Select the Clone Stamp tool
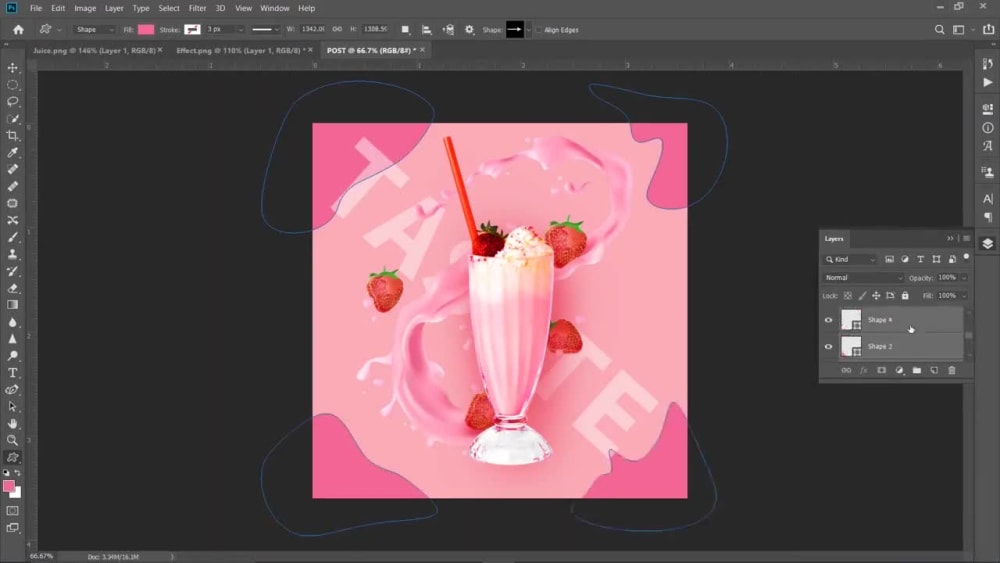Viewport: 1000px width, 563px height. point(12,254)
